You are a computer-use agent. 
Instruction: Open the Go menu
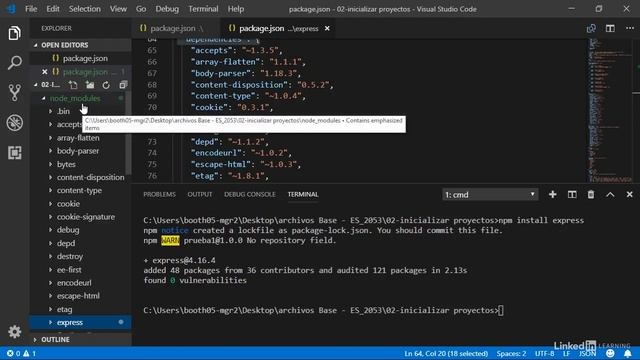coord(141,9)
